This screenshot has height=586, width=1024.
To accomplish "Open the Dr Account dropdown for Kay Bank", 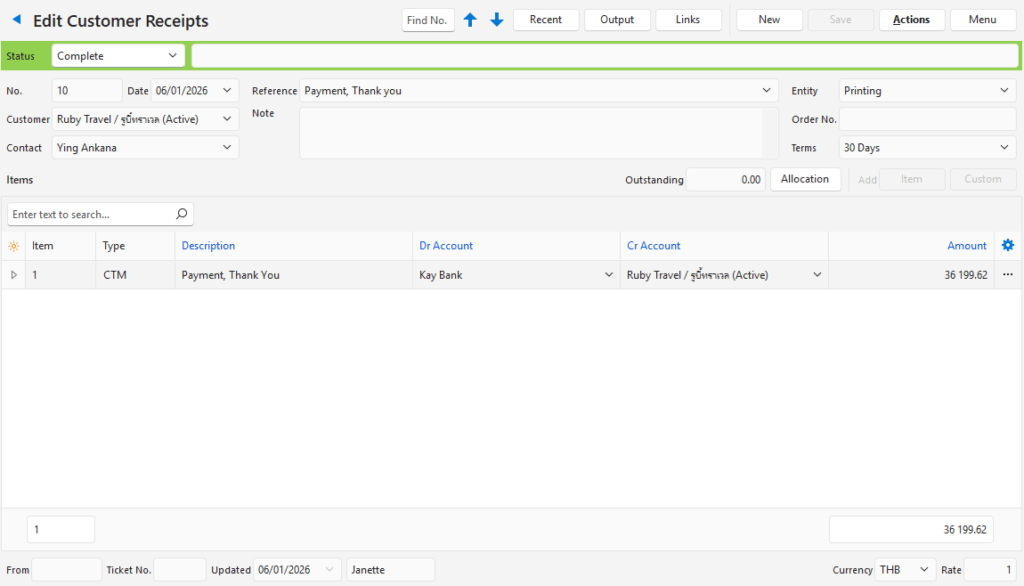I will click(607, 275).
